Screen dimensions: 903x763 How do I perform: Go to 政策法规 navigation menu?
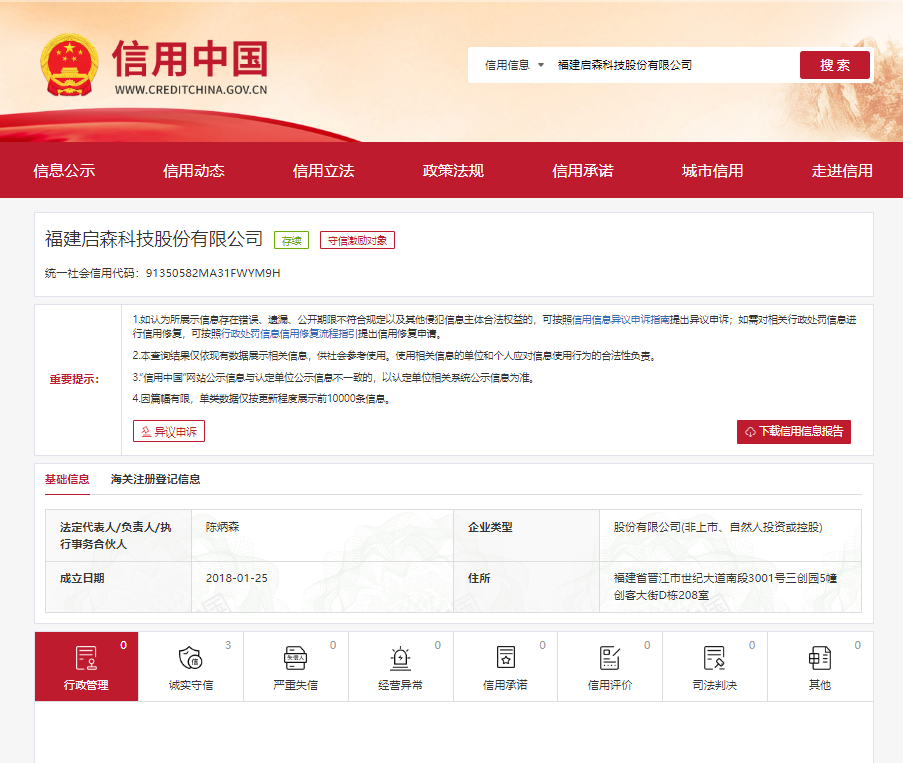click(x=453, y=171)
